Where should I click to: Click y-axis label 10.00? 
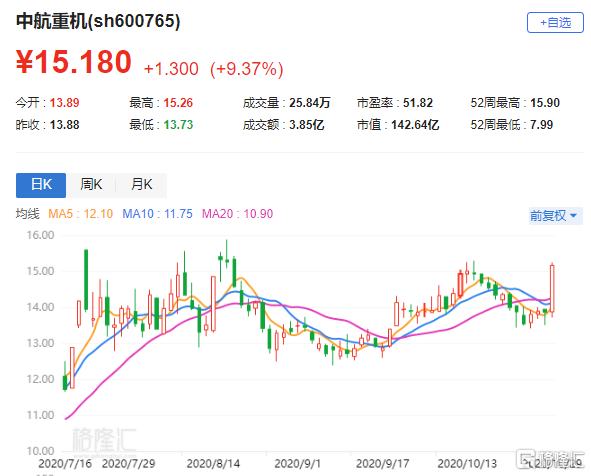point(40,451)
